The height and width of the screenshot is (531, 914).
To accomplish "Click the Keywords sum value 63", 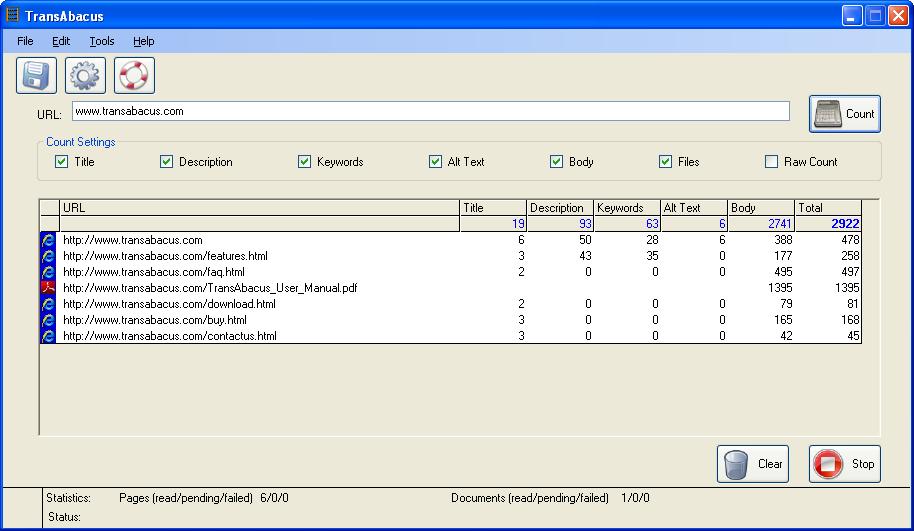I will tap(652, 224).
